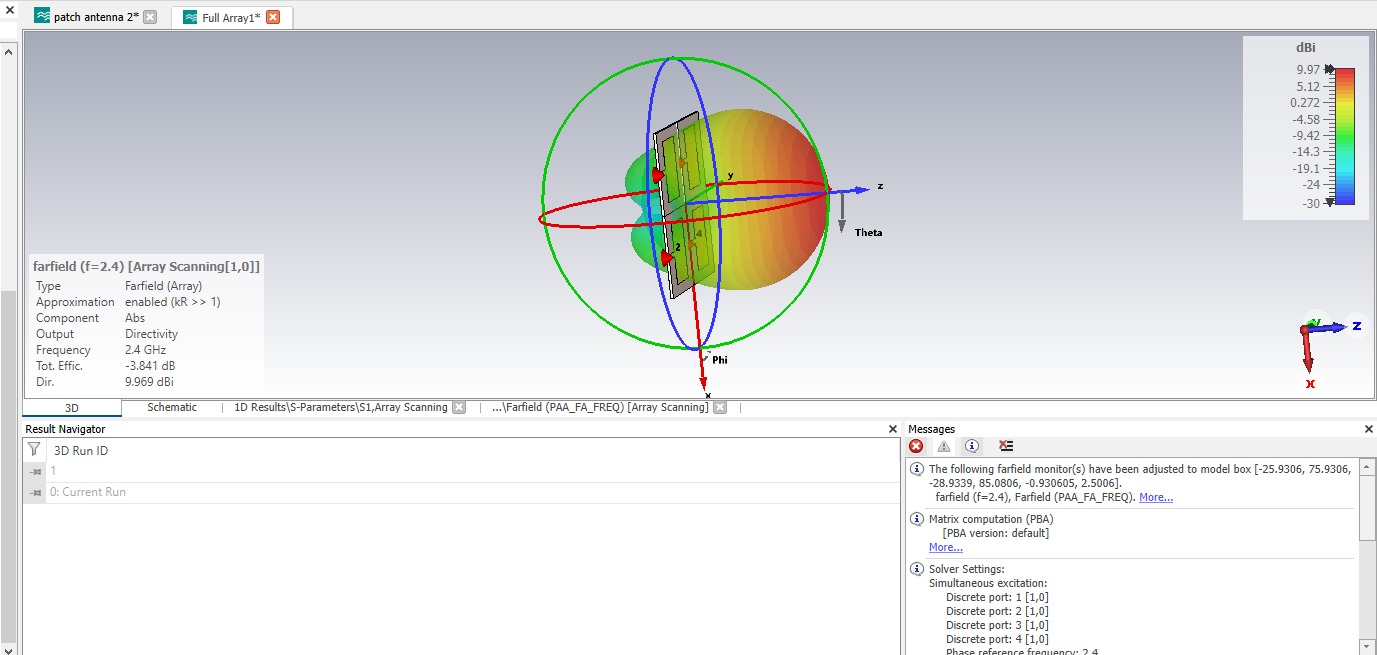1377x655 pixels.
Task: Select the 3D view tab
Action: pyautogui.click(x=72, y=408)
